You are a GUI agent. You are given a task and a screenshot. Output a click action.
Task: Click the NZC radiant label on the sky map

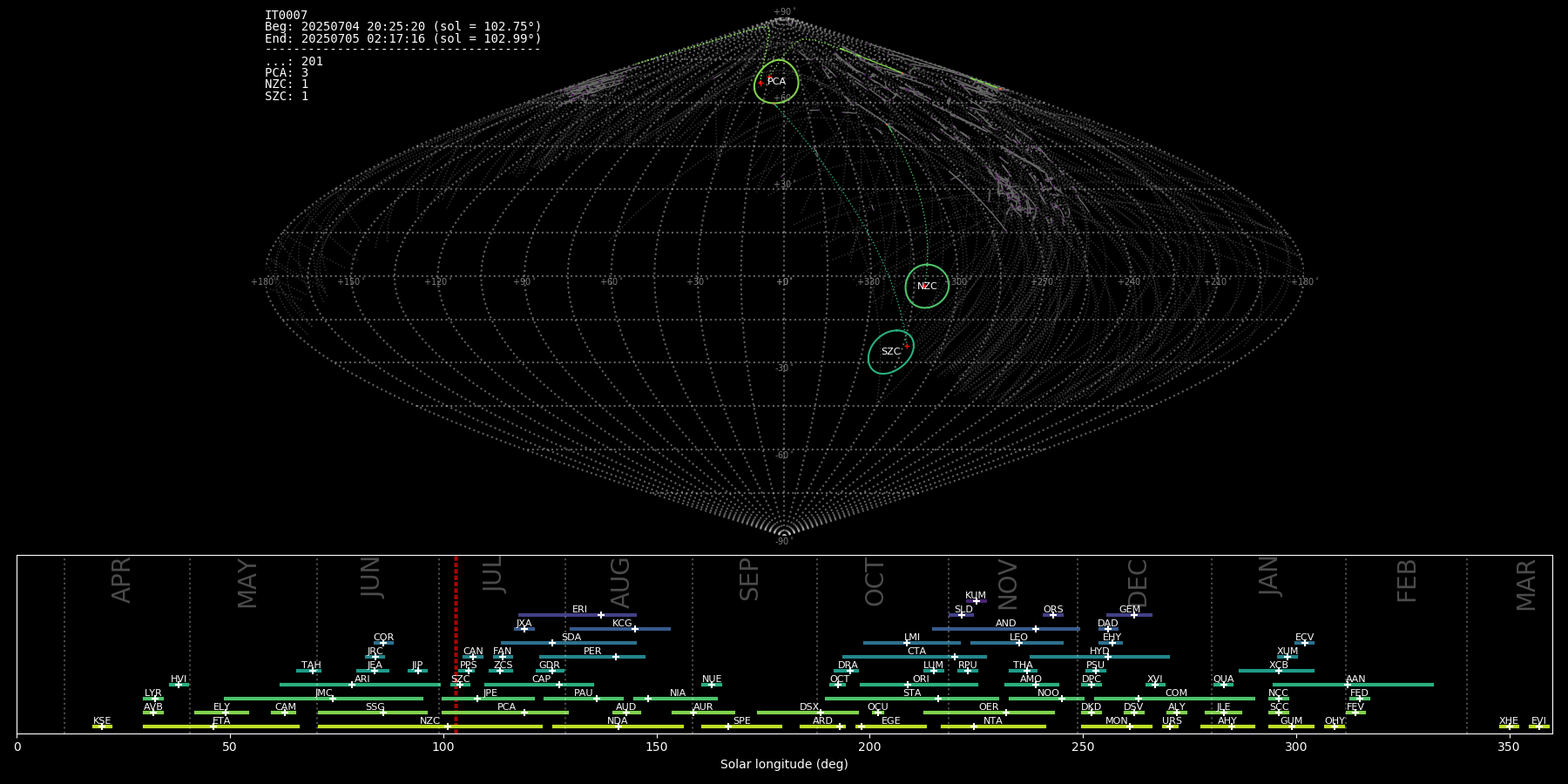click(927, 286)
